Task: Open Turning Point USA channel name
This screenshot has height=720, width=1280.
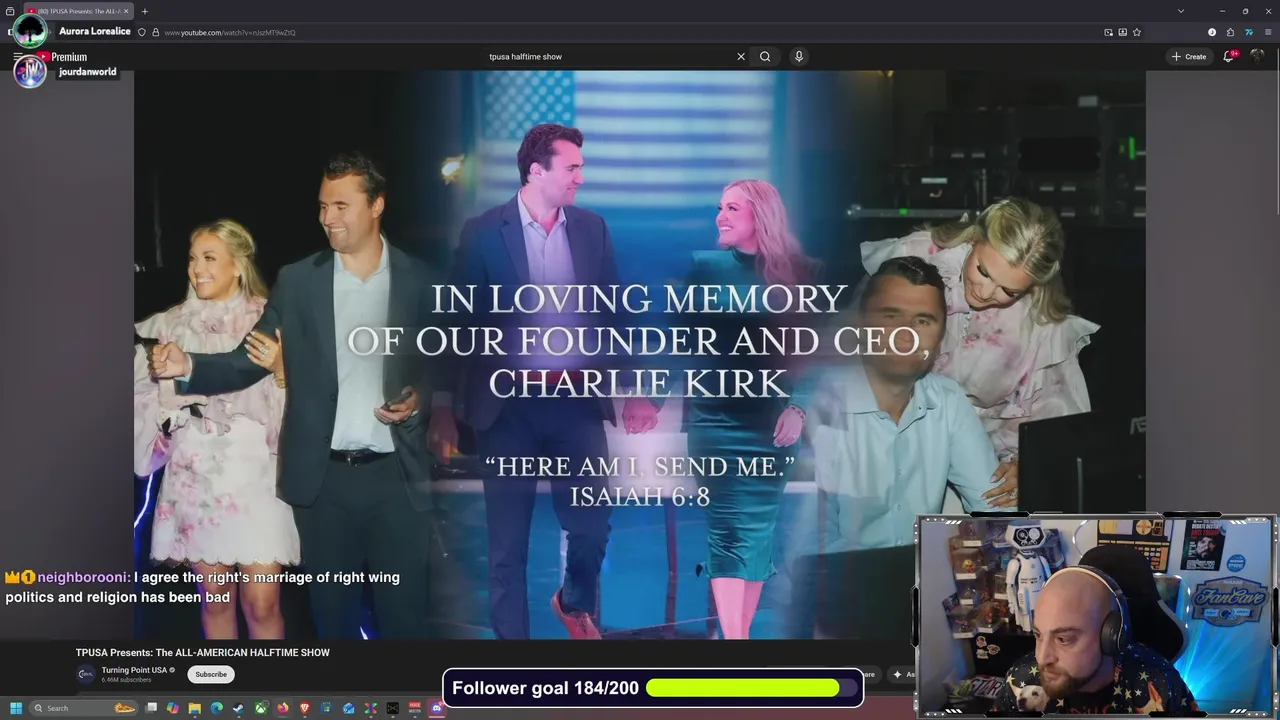Action: click(x=134, y=670)
